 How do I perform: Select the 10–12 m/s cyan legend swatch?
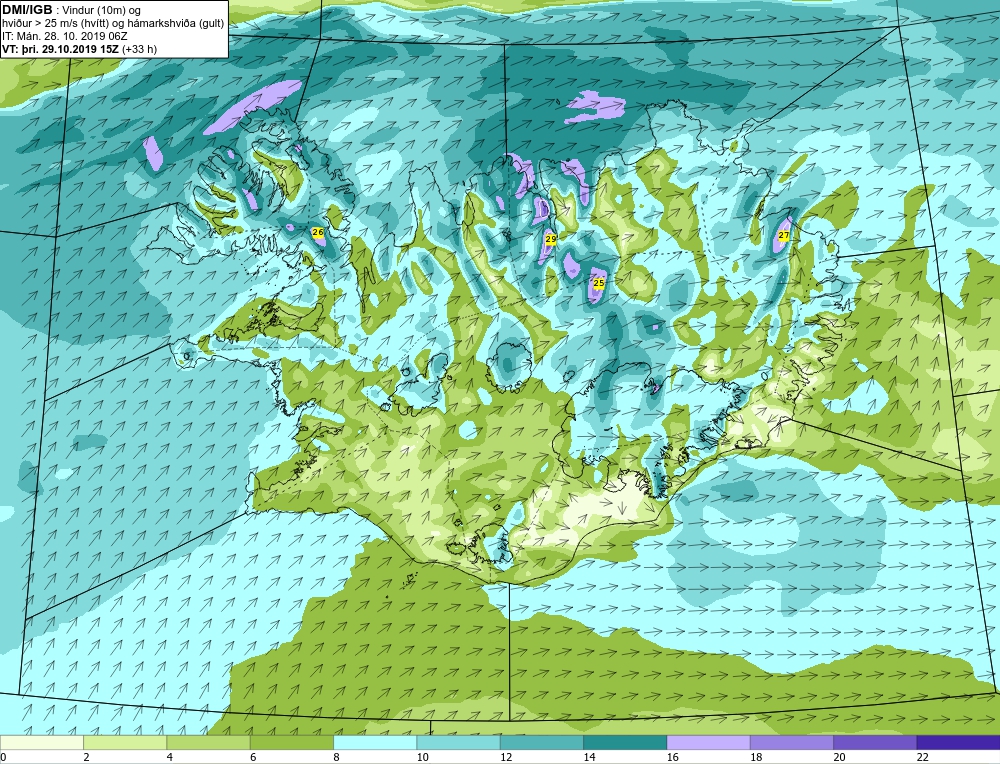point(459,742)
